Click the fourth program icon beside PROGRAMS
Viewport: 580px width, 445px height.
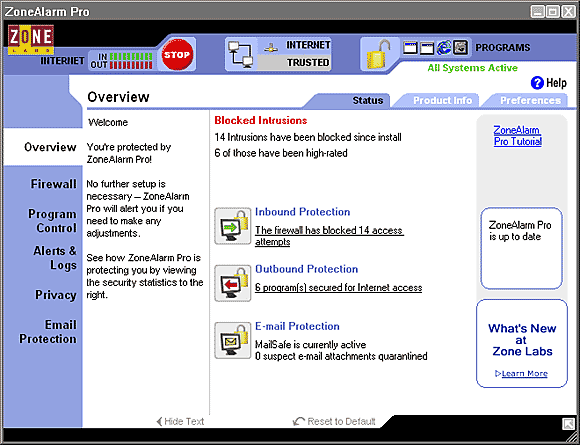pos(461,47)
